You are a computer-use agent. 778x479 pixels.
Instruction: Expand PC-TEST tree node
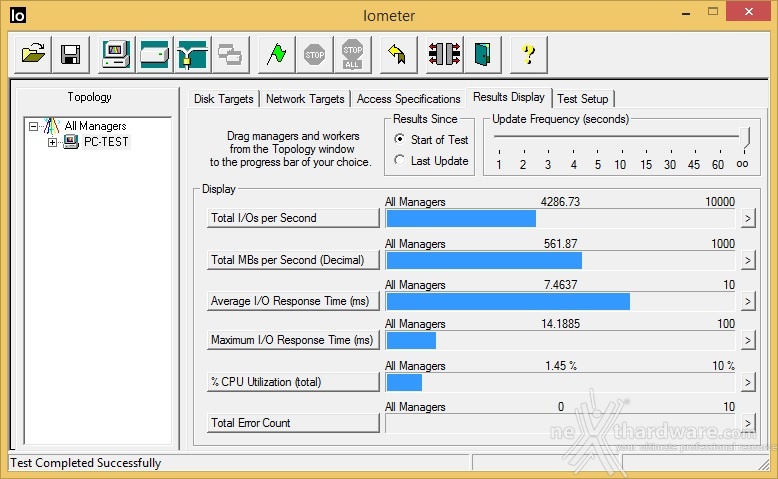click(52, 142)
